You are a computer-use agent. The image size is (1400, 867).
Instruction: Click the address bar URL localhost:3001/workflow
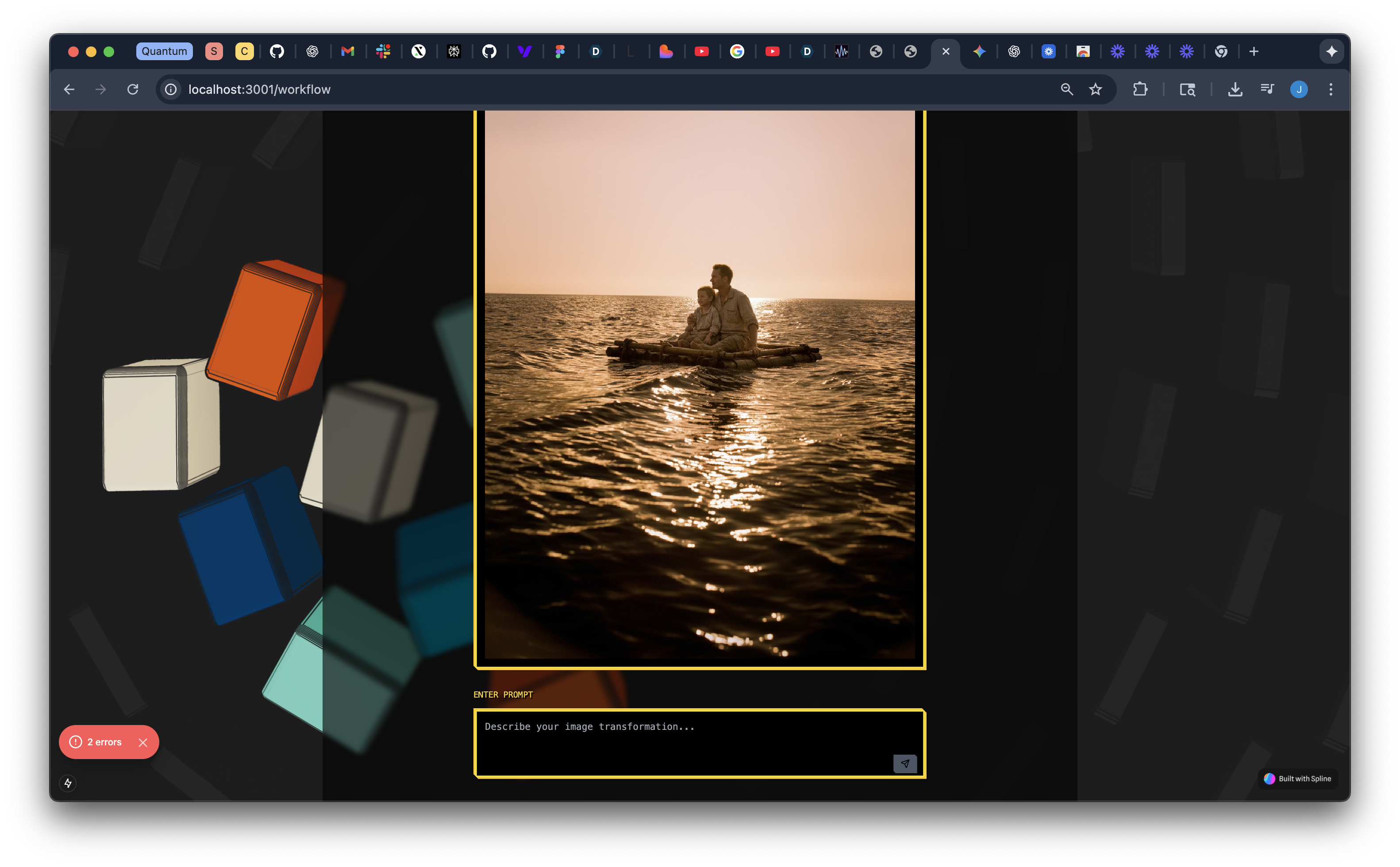(259, 89)
